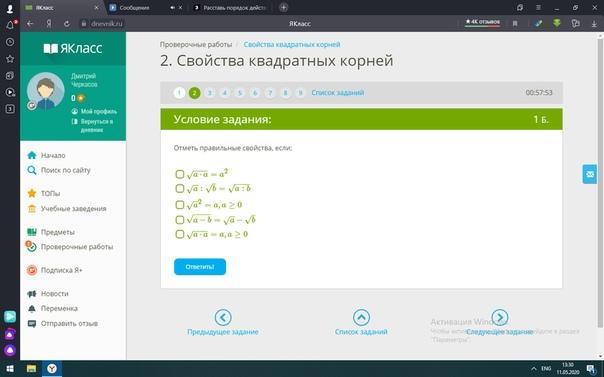Select task number 3 in the task bar
The image size is (604, 377).
pyautogui.click(x=210, y=93)
